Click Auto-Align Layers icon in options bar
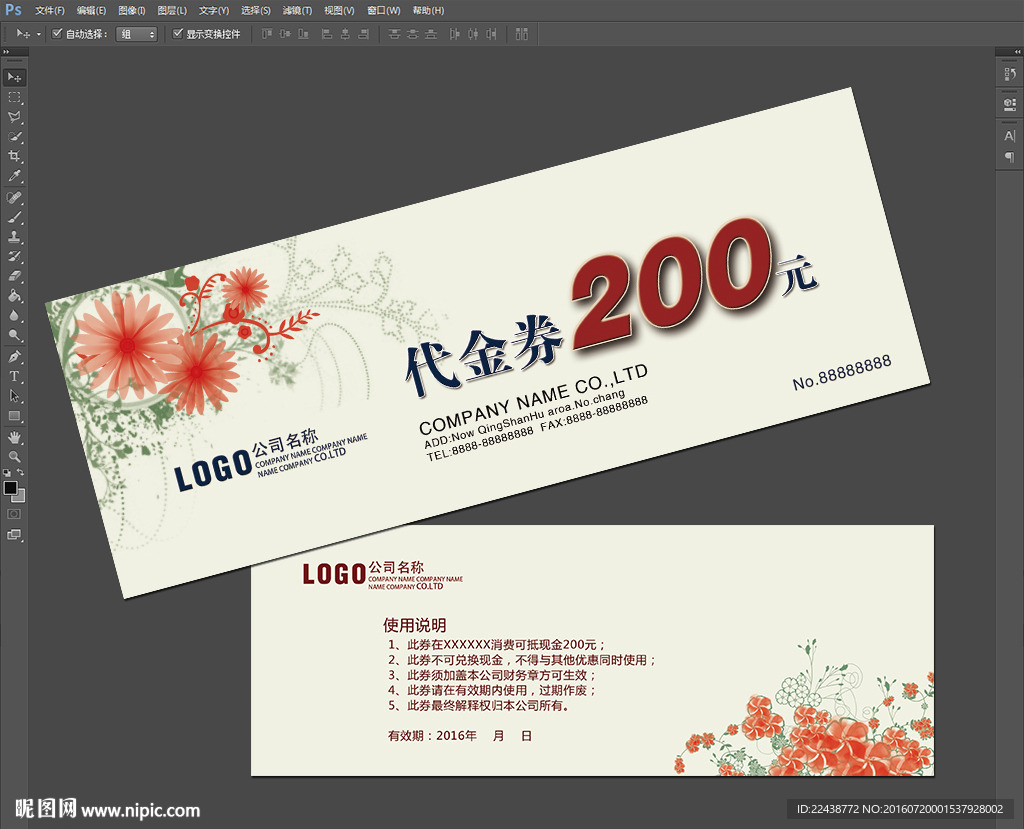The image size is (1024, 829). tap(521, 34)
